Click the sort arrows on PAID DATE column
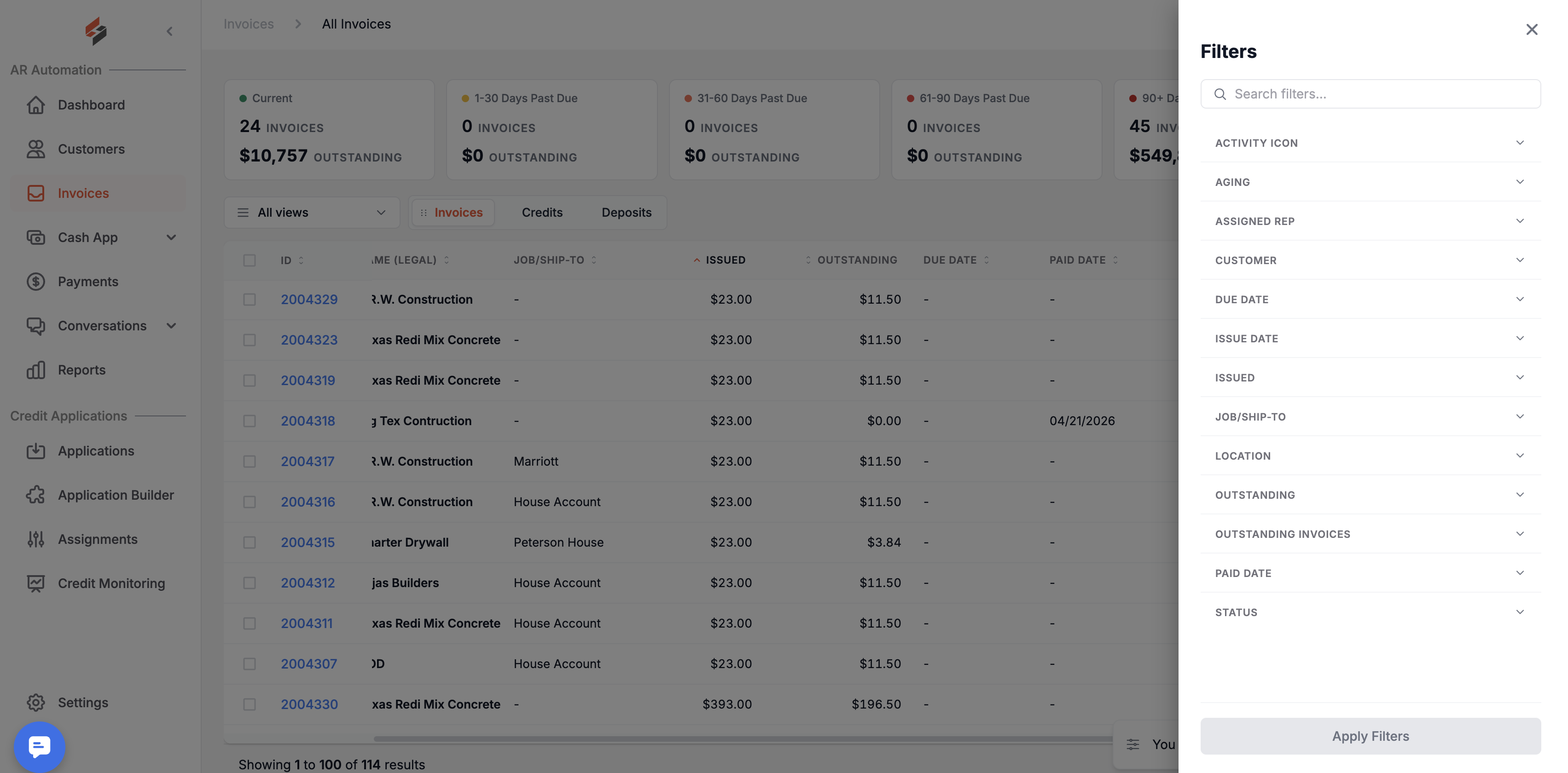Screen dimensions: 1568x773 [x=1116, y=260]
